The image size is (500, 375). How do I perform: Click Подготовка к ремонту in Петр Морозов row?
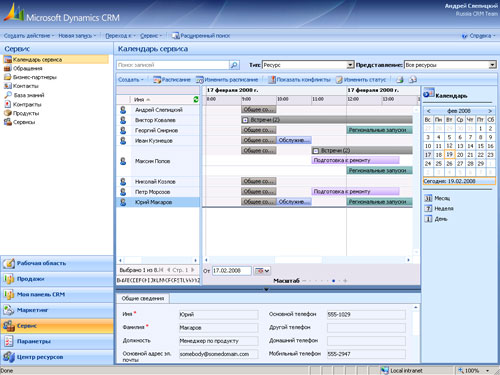tap(355, 192)
